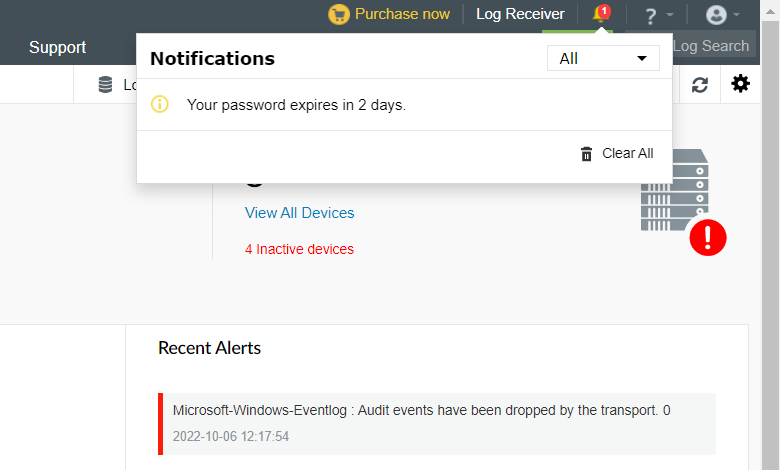This screenshot has width=780, height=470.
Task: Click the Purchase now link
Action: pos(402,14)
